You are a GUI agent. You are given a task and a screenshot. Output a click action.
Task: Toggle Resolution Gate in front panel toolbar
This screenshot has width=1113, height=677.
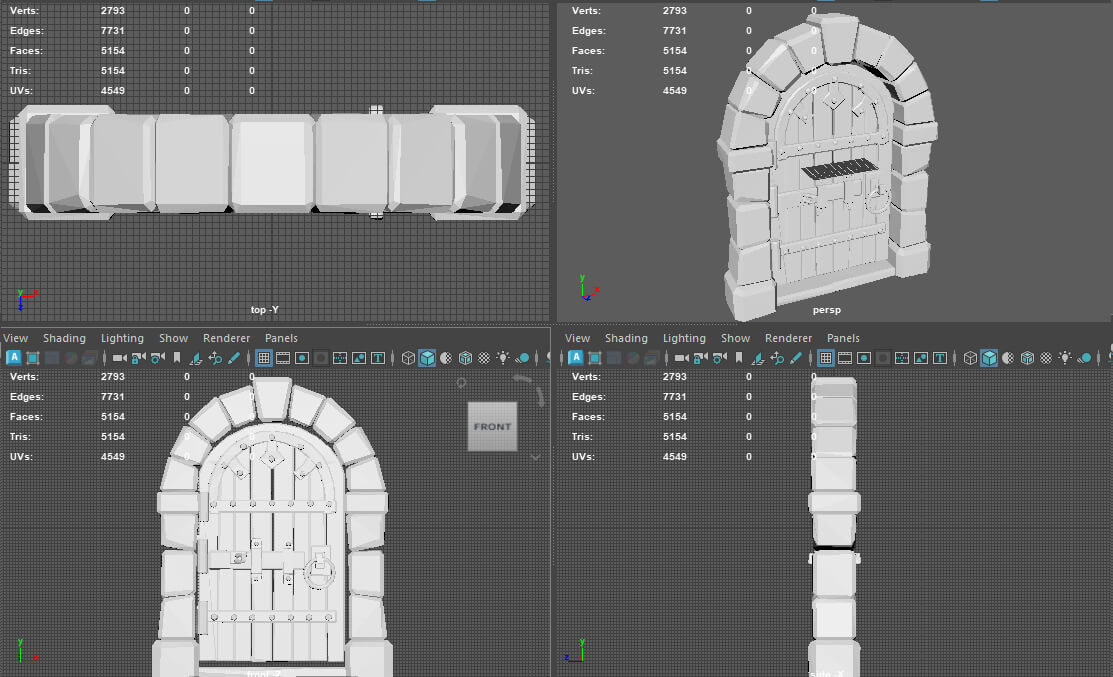point(302,358)
